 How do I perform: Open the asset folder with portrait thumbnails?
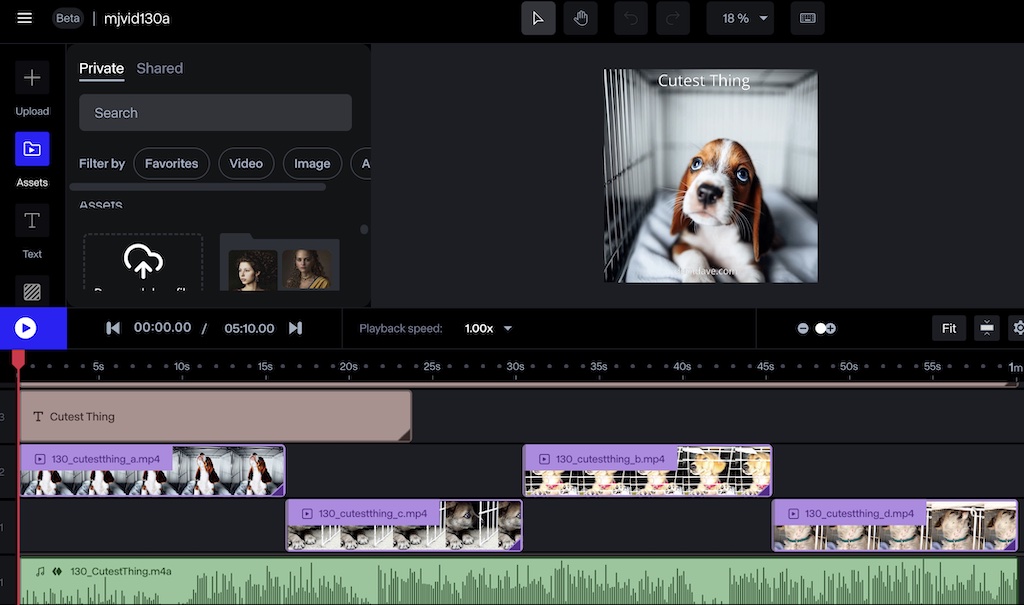click(x=279, y=264)
